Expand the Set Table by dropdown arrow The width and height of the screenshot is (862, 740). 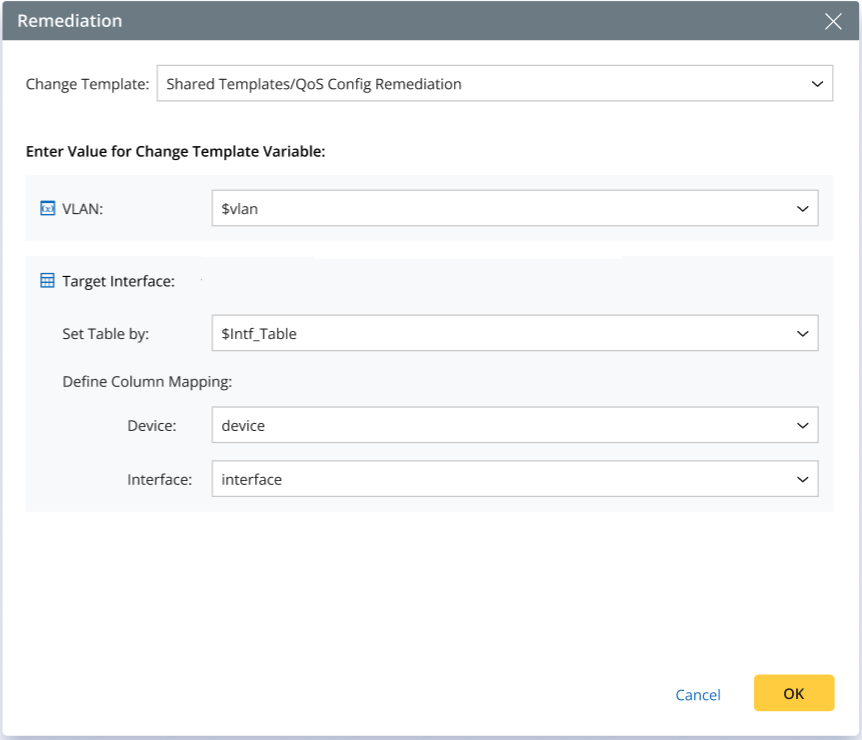[802, 334]
